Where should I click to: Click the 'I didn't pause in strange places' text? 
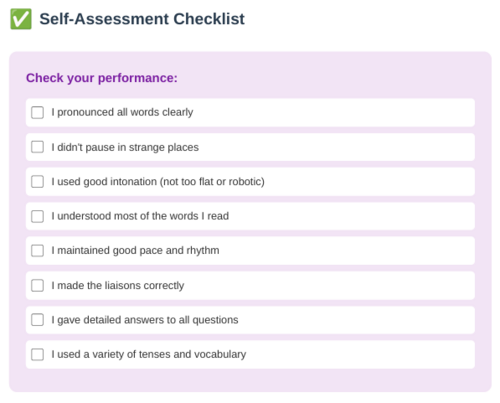click(125, 147)
